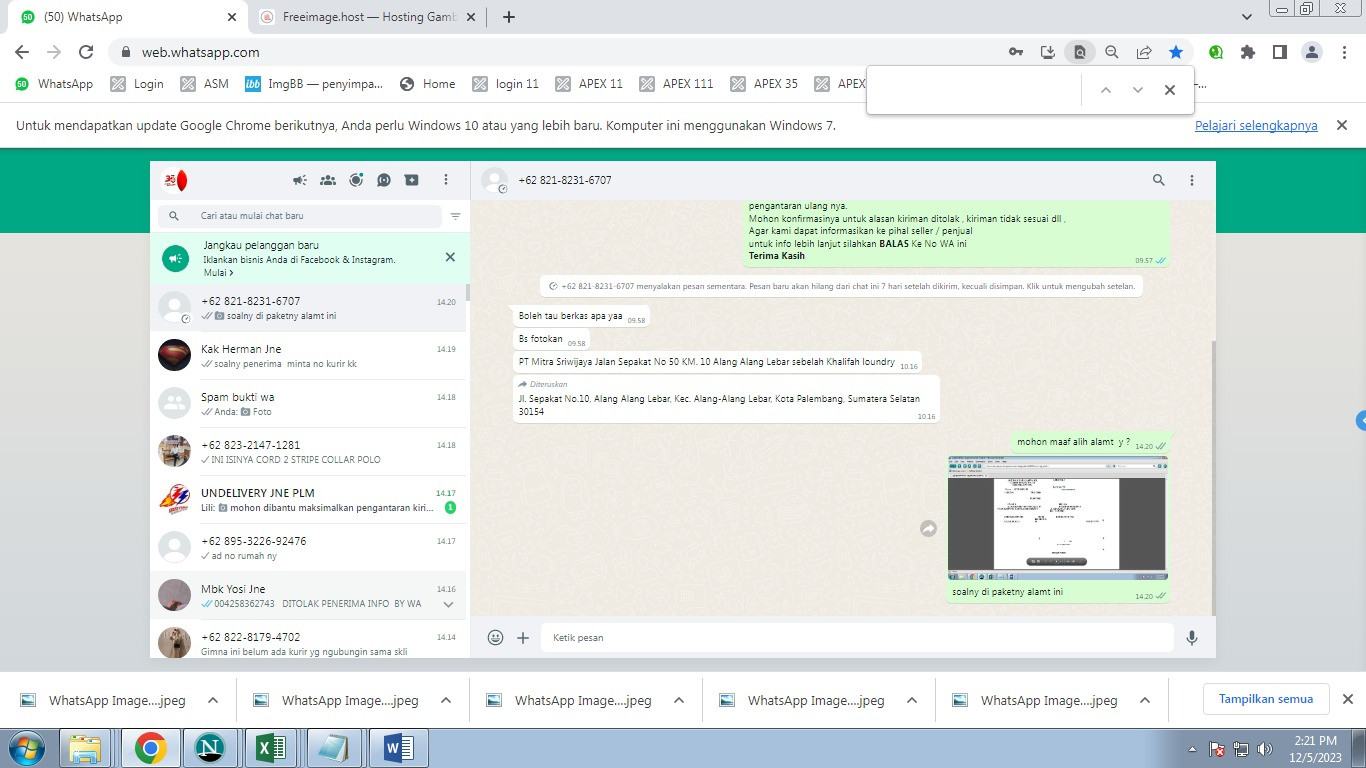Close the downloads bar

tap(1347, 699)
